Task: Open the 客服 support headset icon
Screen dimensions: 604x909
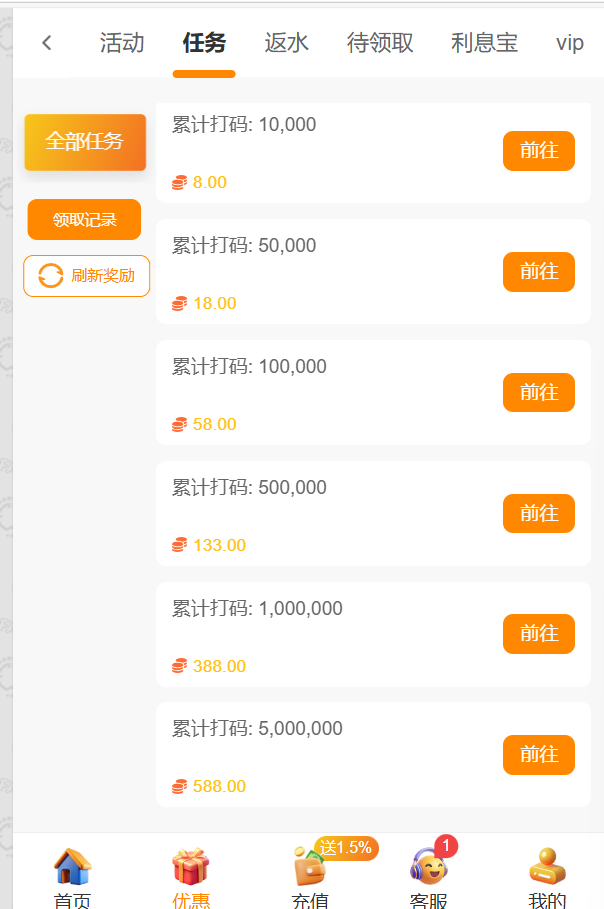Action: tap(428, 867)
